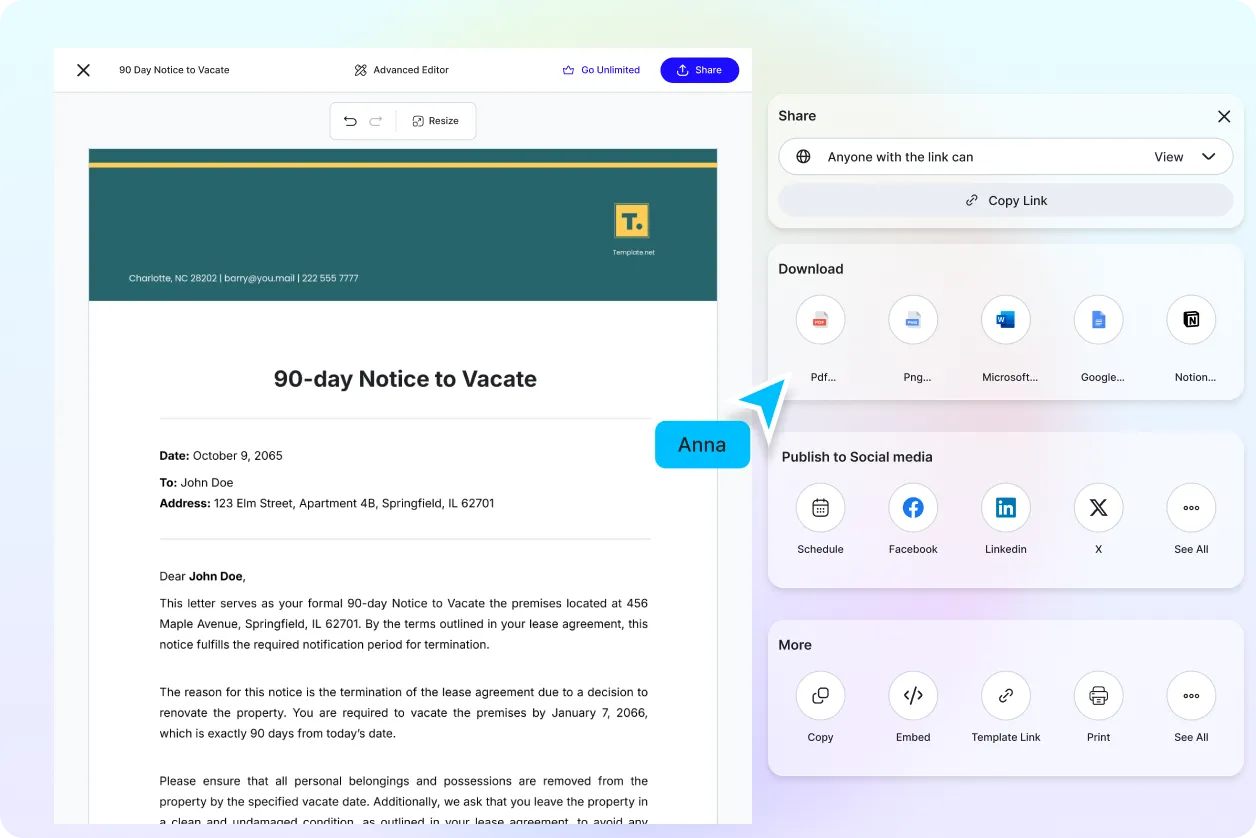
Task: Open the Advanced Editor
Action: click(401, 70)
